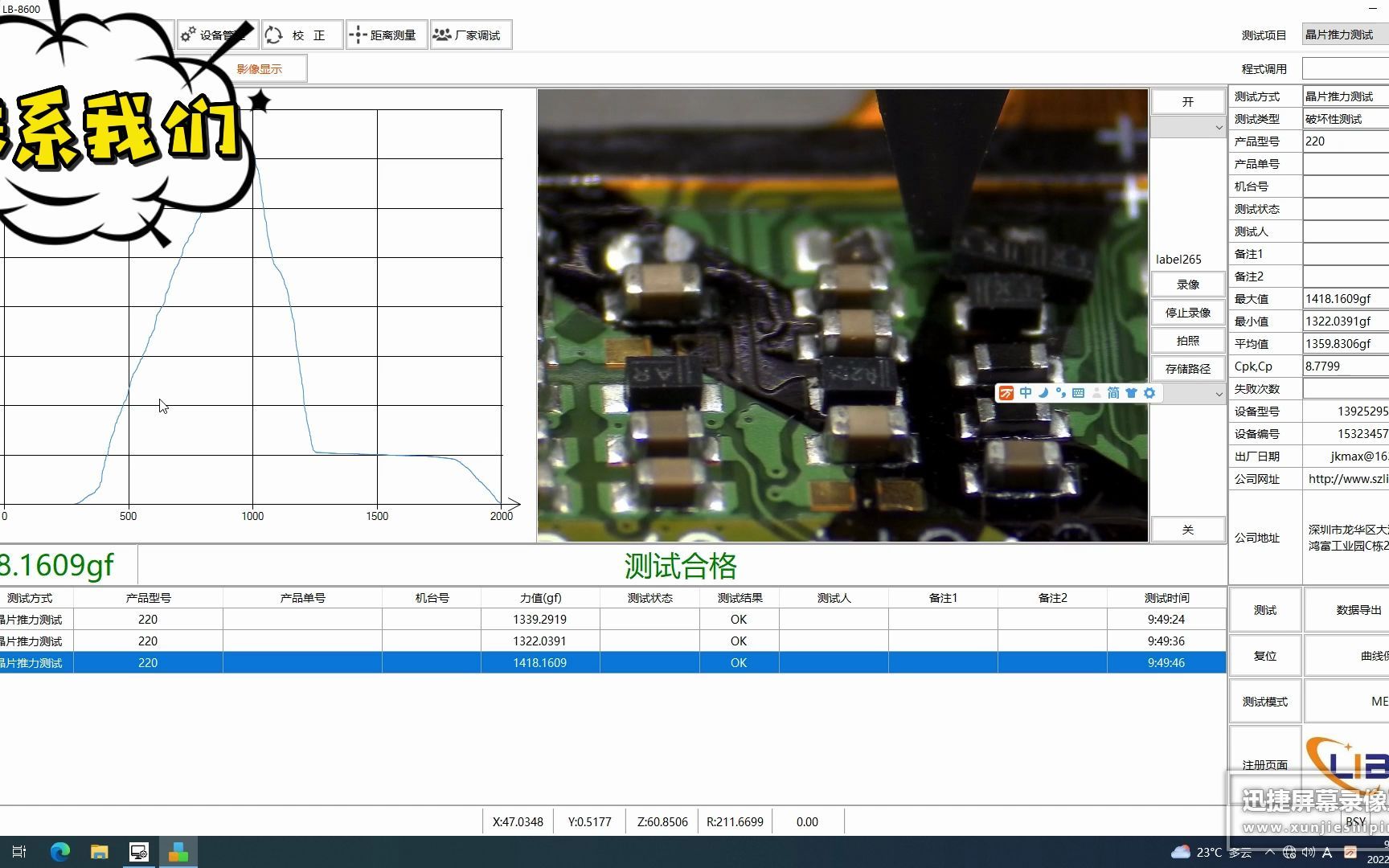Click the 测试结果 column header
1389x868 pixels.
pos(740,598)
